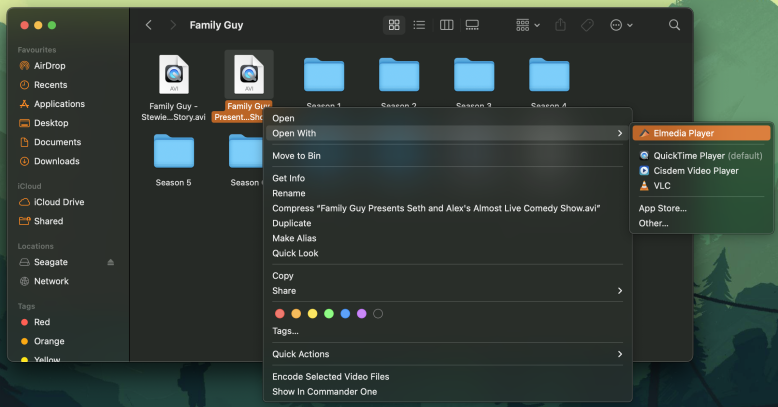Choose Encode Selected Video Files
Viewport: 778px width, 407px height.
448,377
